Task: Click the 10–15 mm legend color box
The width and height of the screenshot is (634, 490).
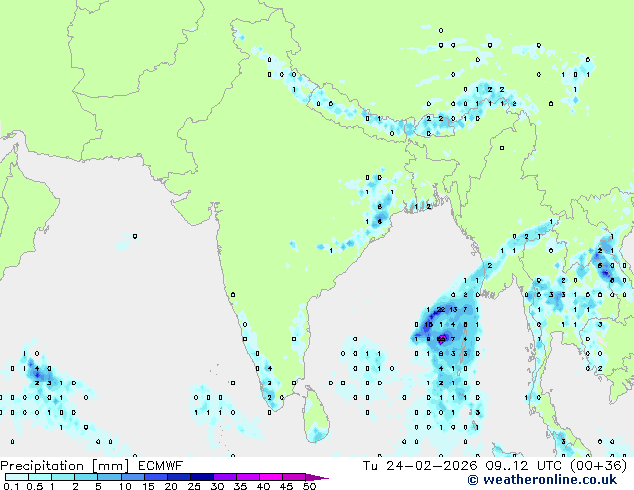Action: click(x=133, y=477)
